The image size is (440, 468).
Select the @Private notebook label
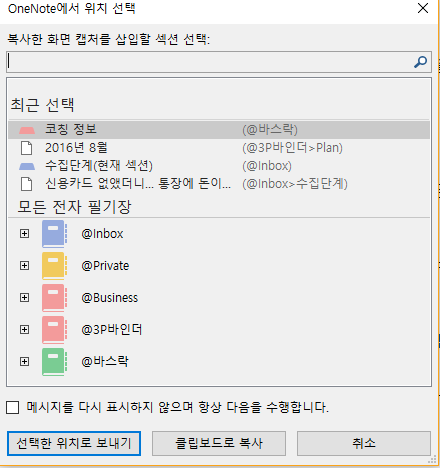(x=105, y=266)
